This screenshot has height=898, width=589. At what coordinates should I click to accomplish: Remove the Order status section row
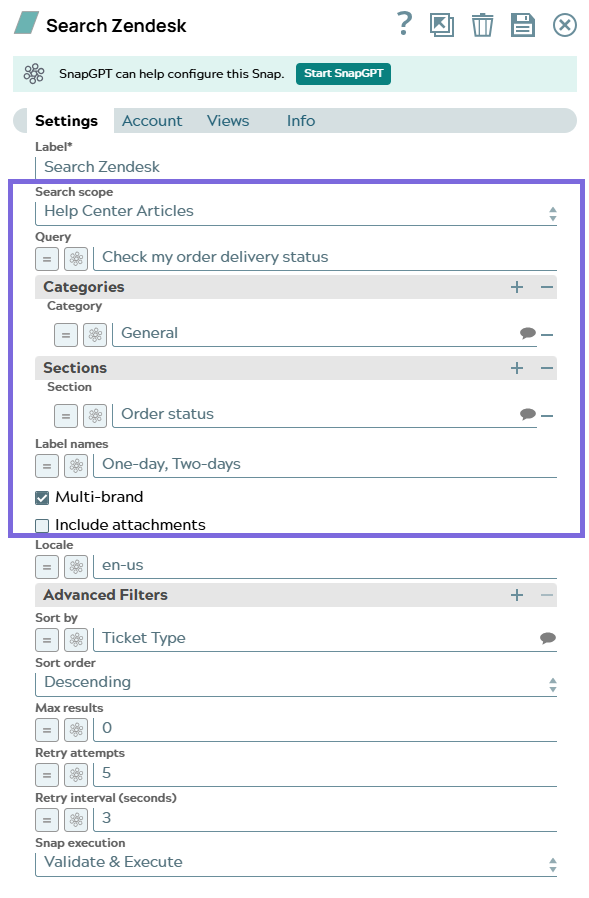pyautogui.click(x=547, y=415)
